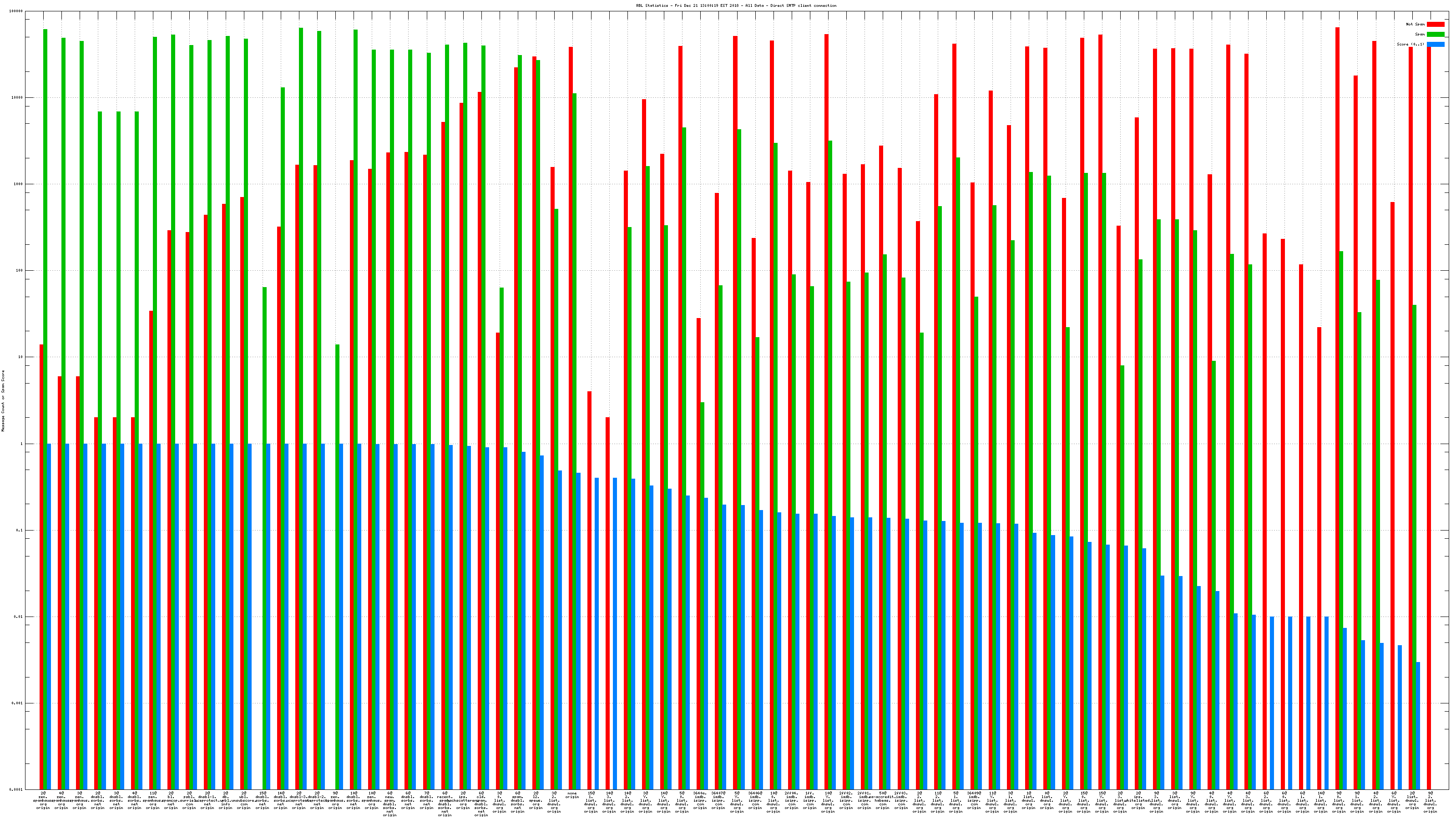This screenshot has height=819, width=1456.
Task: Click the db.wpbl.info origin x-axis label
Action: click(x=226, y=800)
